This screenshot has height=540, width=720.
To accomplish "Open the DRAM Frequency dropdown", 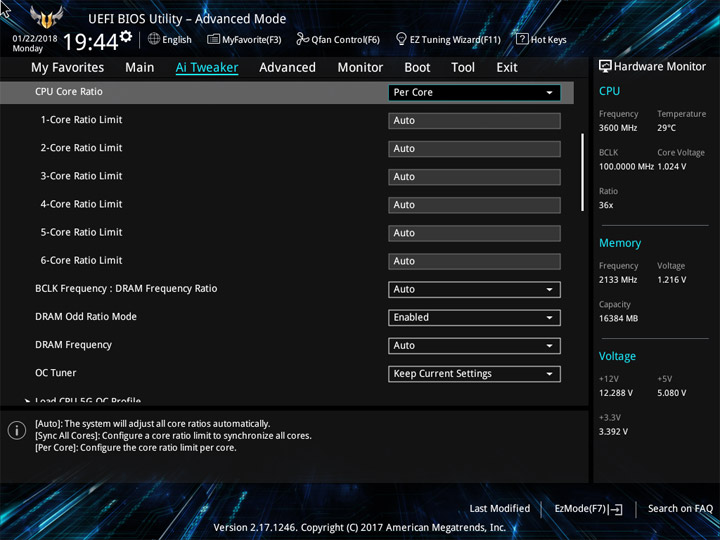I will point(474,345).
